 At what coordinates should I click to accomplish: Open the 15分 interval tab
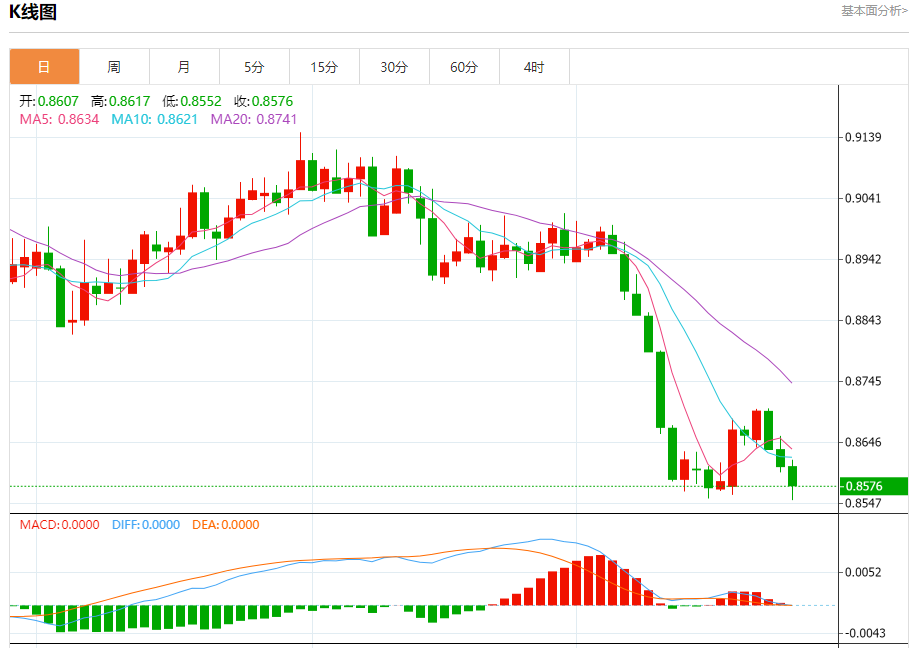324,67
